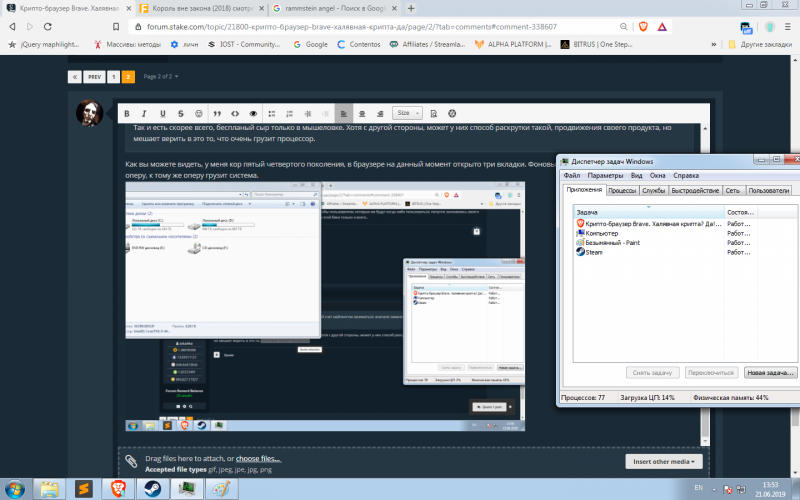Click the choose files link
Screen dimensions: 800x500
258,458
